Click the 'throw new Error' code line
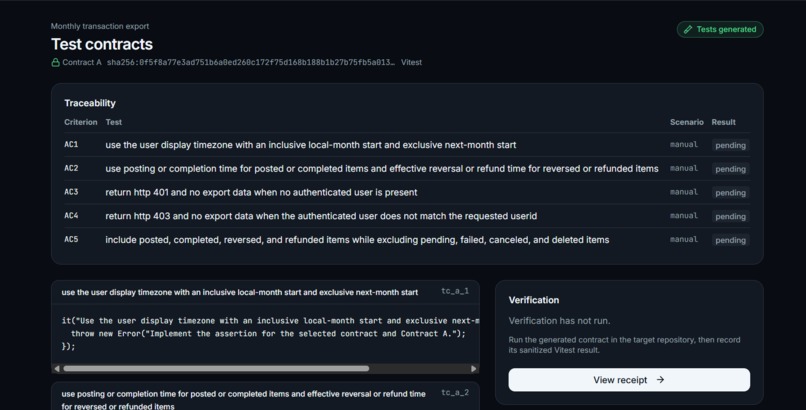Screen dimensions: 806x410 coord(268,333)
